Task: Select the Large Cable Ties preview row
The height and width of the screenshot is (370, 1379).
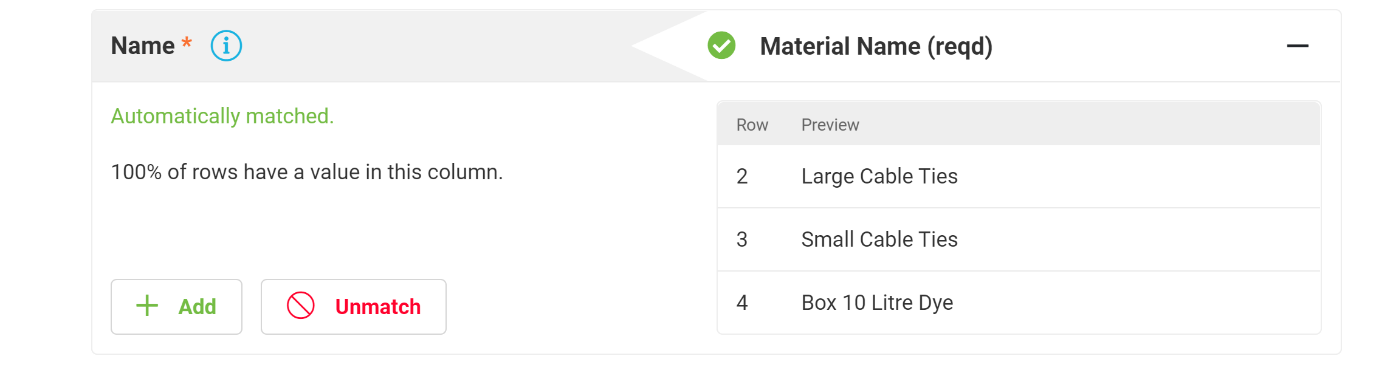Action: coord(1019,177)
